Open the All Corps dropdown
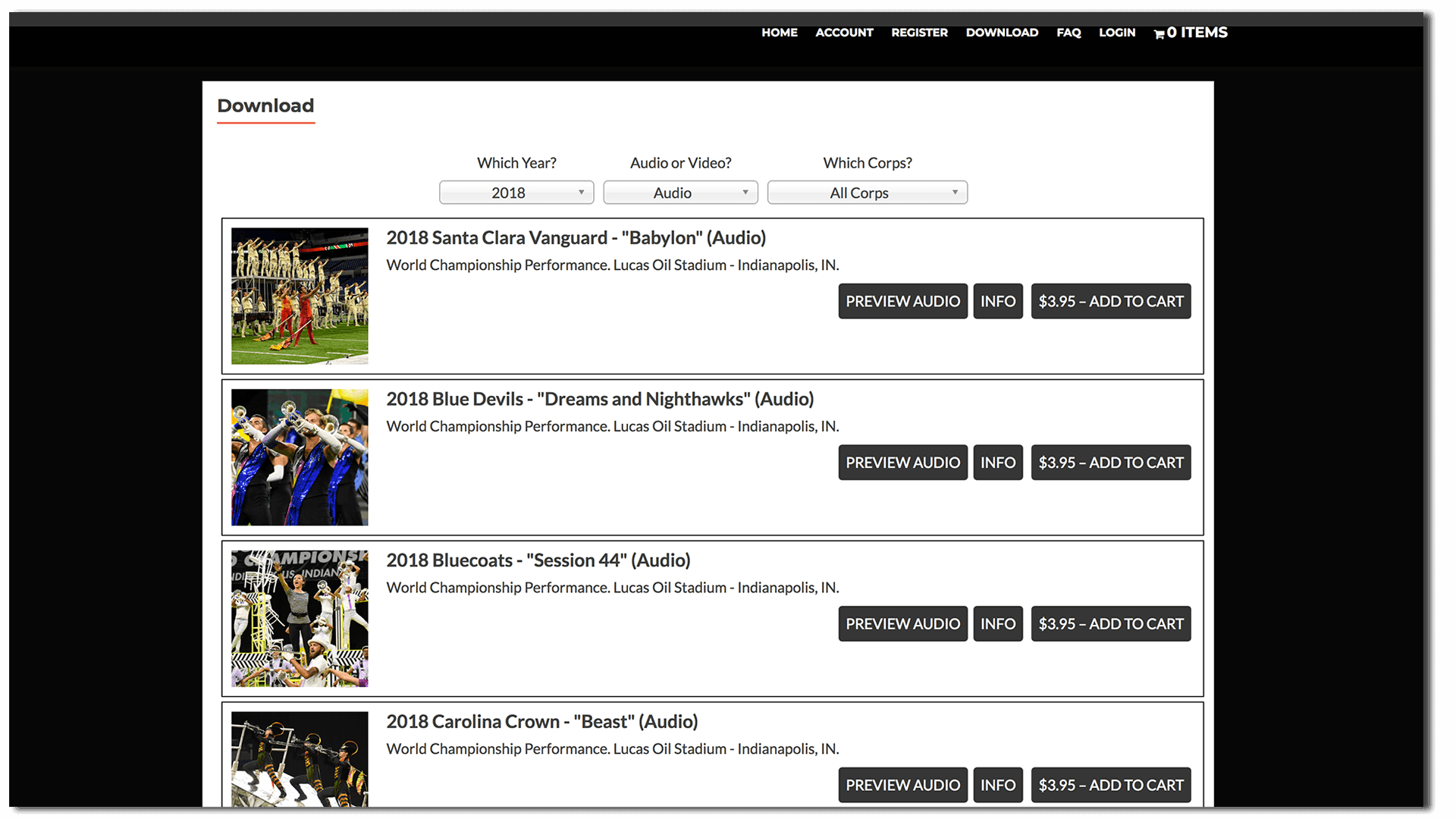 tap(867, 193)
